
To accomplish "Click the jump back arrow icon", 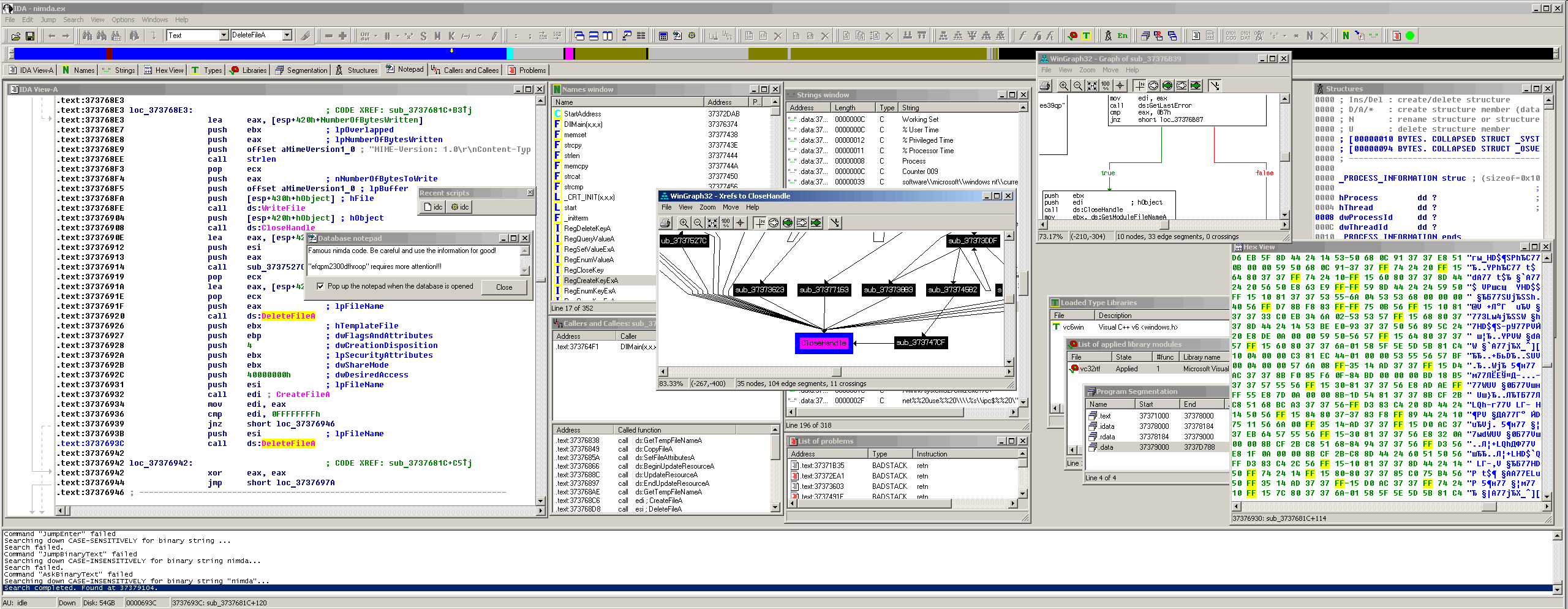I will pos(51,36).
